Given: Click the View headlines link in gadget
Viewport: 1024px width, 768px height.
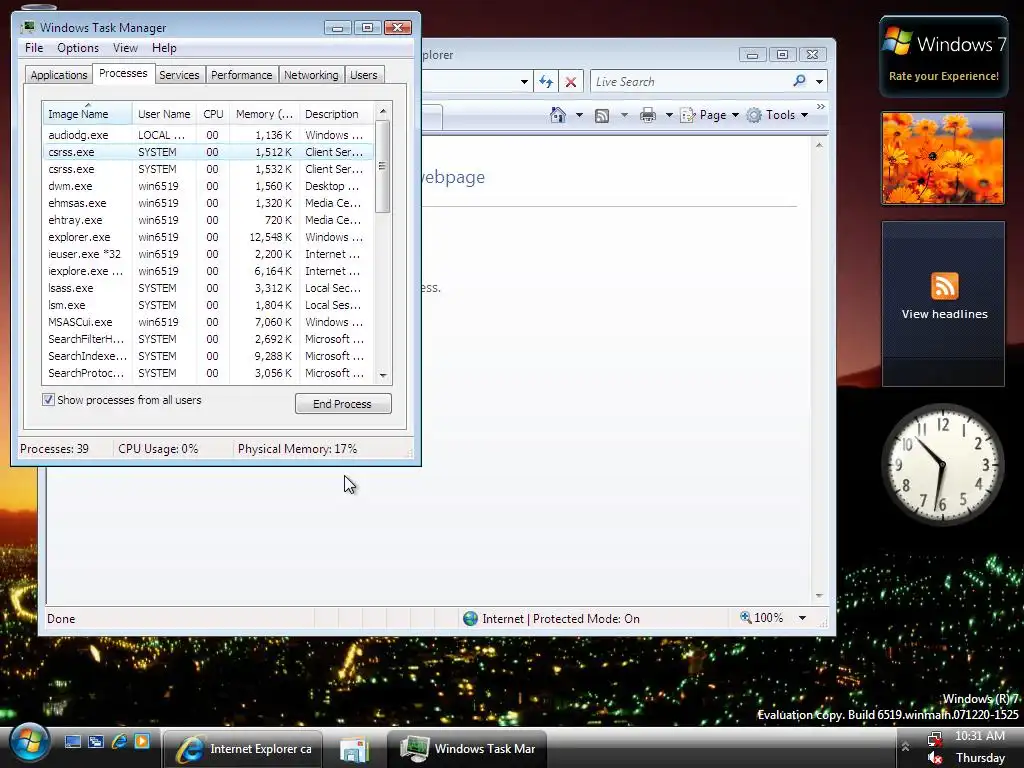Looking at the screenshot, I should click(x=944, y=314).
